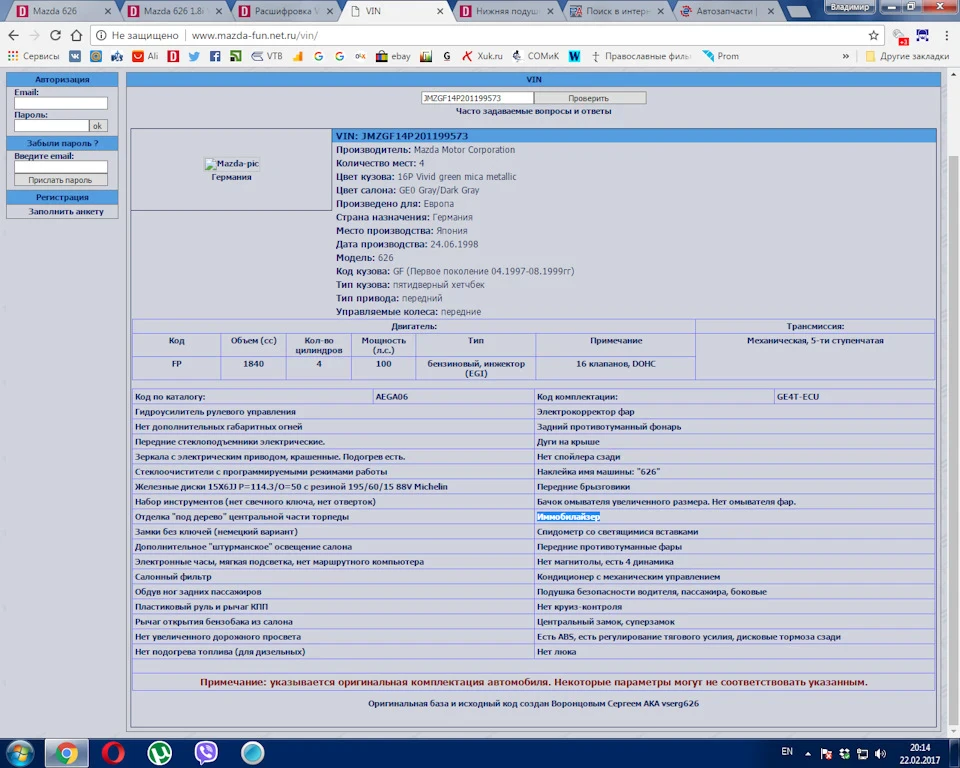This screenshot has width=960, height=768.
Task: Open uTorrent from the taskbar
Action: point(159,753)
